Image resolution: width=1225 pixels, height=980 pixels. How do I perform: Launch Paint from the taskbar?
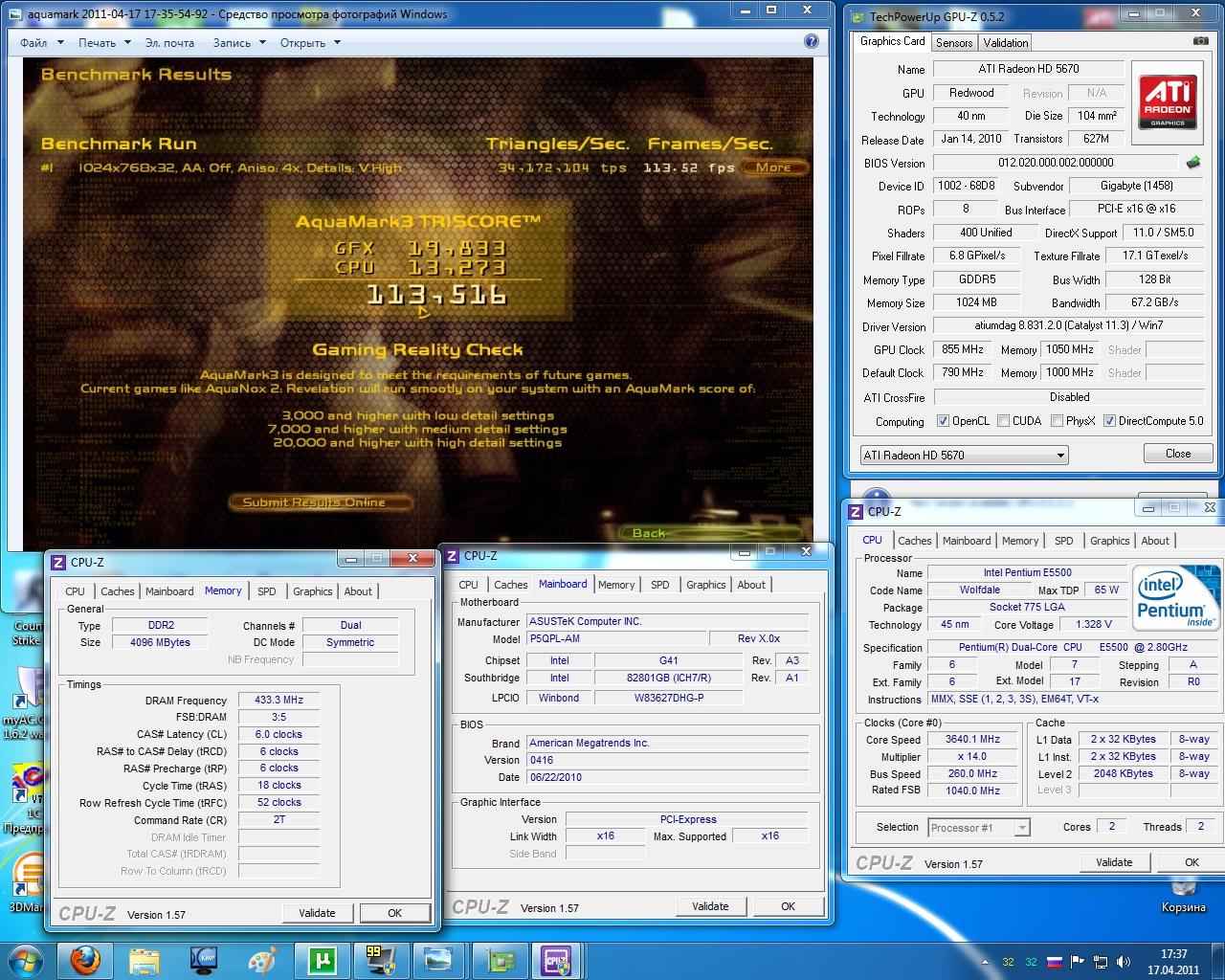pyautogui.click(x=261, y=960)
